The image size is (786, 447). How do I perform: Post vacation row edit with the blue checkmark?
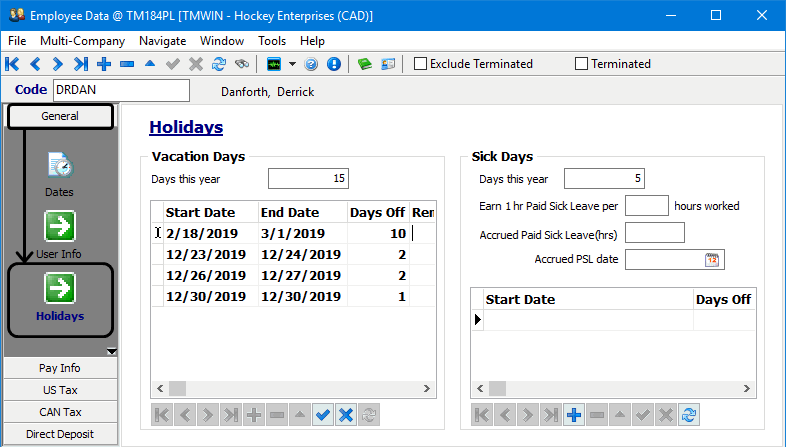point(322,415)
